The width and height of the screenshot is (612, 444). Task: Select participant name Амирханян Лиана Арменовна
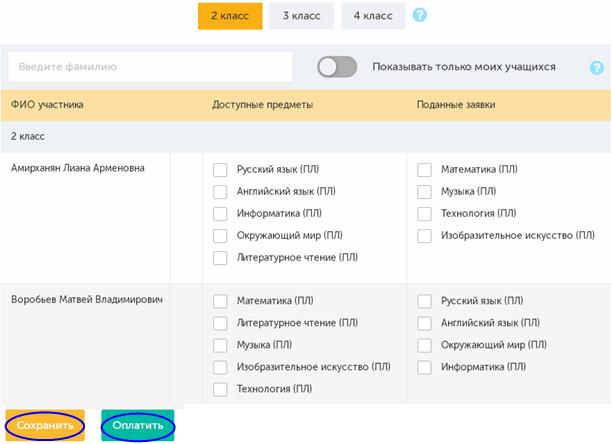coord(78,168)
